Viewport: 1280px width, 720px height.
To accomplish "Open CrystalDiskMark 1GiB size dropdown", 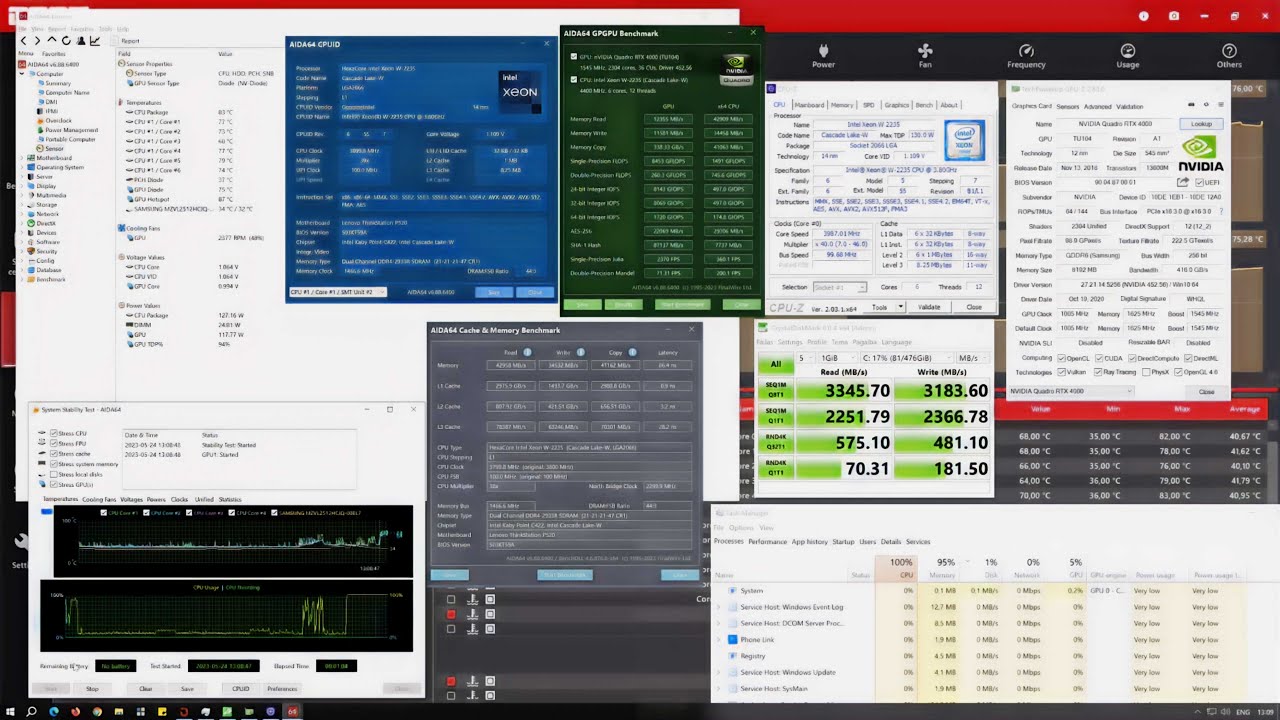I will [837, 358].
